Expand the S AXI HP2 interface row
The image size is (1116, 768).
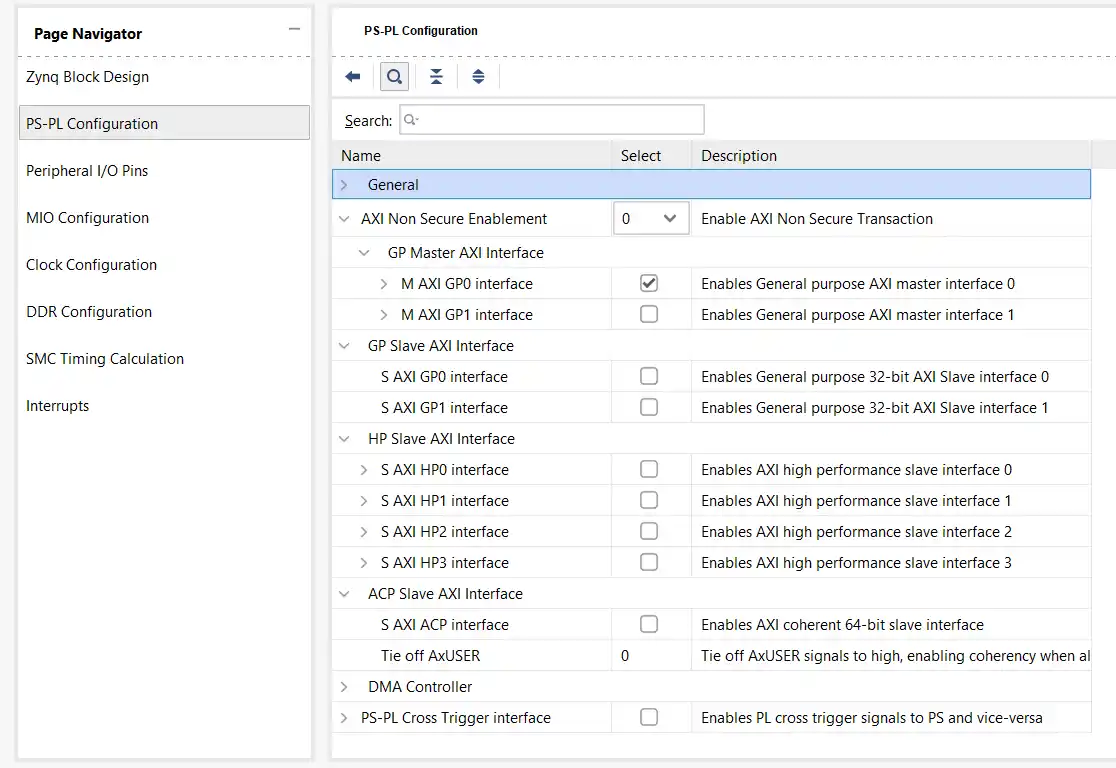pyautogui.click(x=365, y=532)
